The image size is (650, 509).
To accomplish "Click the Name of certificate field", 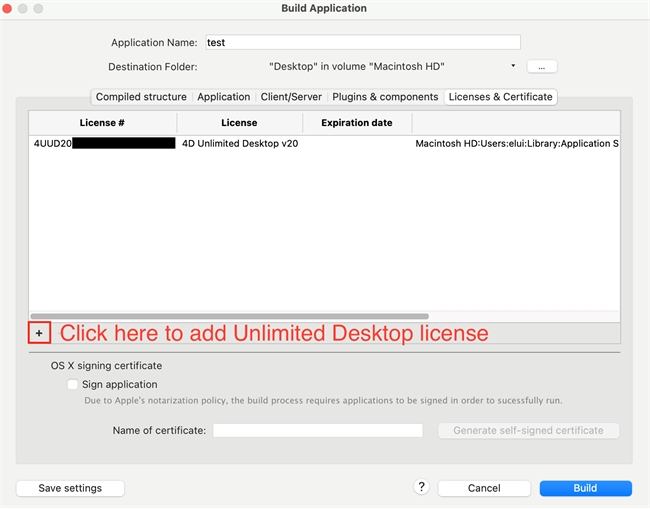I will [x=318, y=430].
